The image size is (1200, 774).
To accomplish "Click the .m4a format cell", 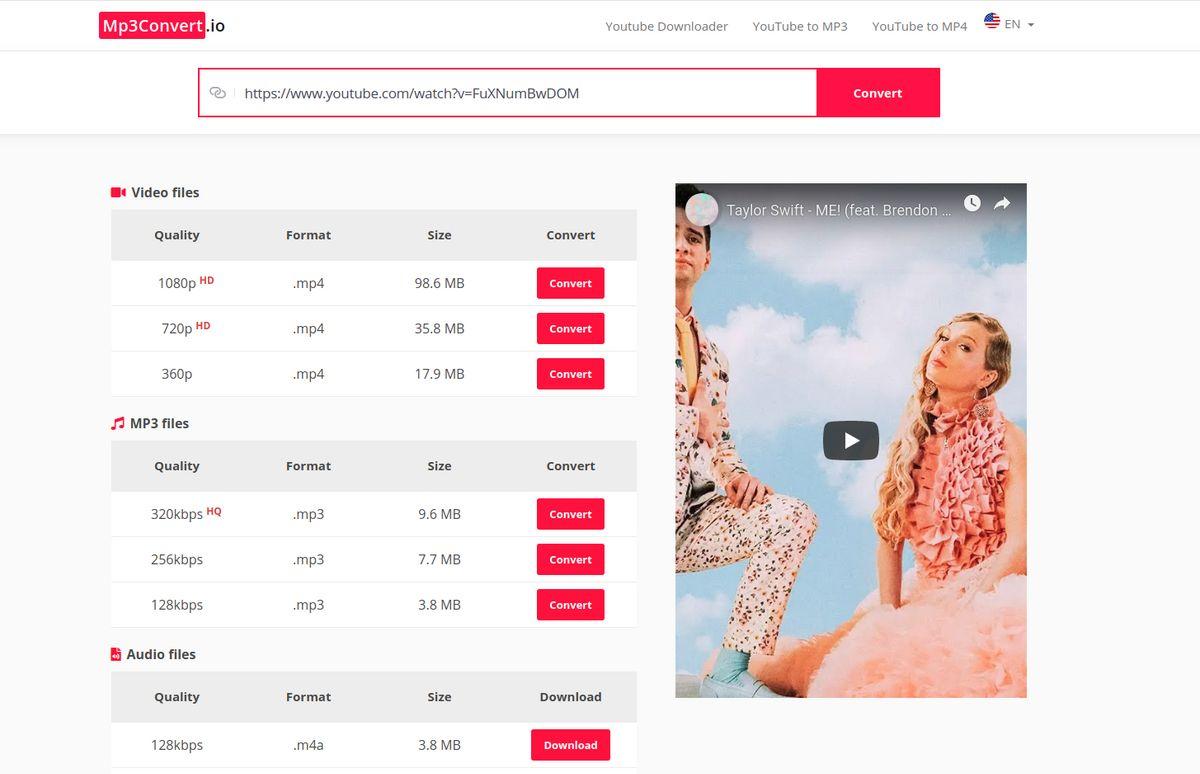I will click(x=309, y=745).
